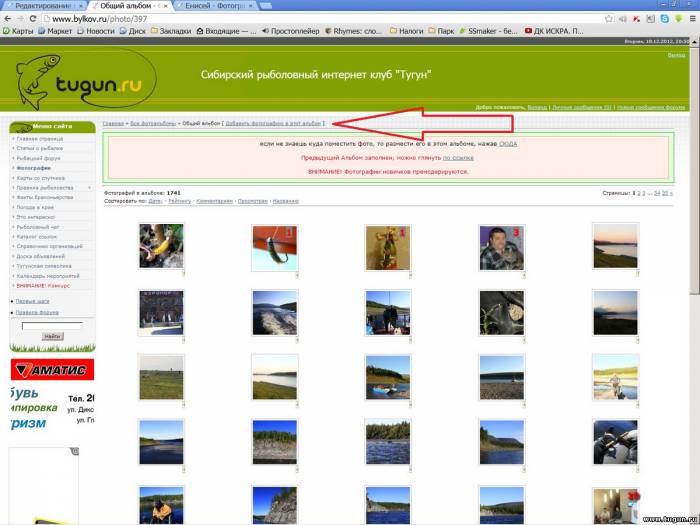Open a new browser tab
The image size is (700, 525).
tap(266, 6)
